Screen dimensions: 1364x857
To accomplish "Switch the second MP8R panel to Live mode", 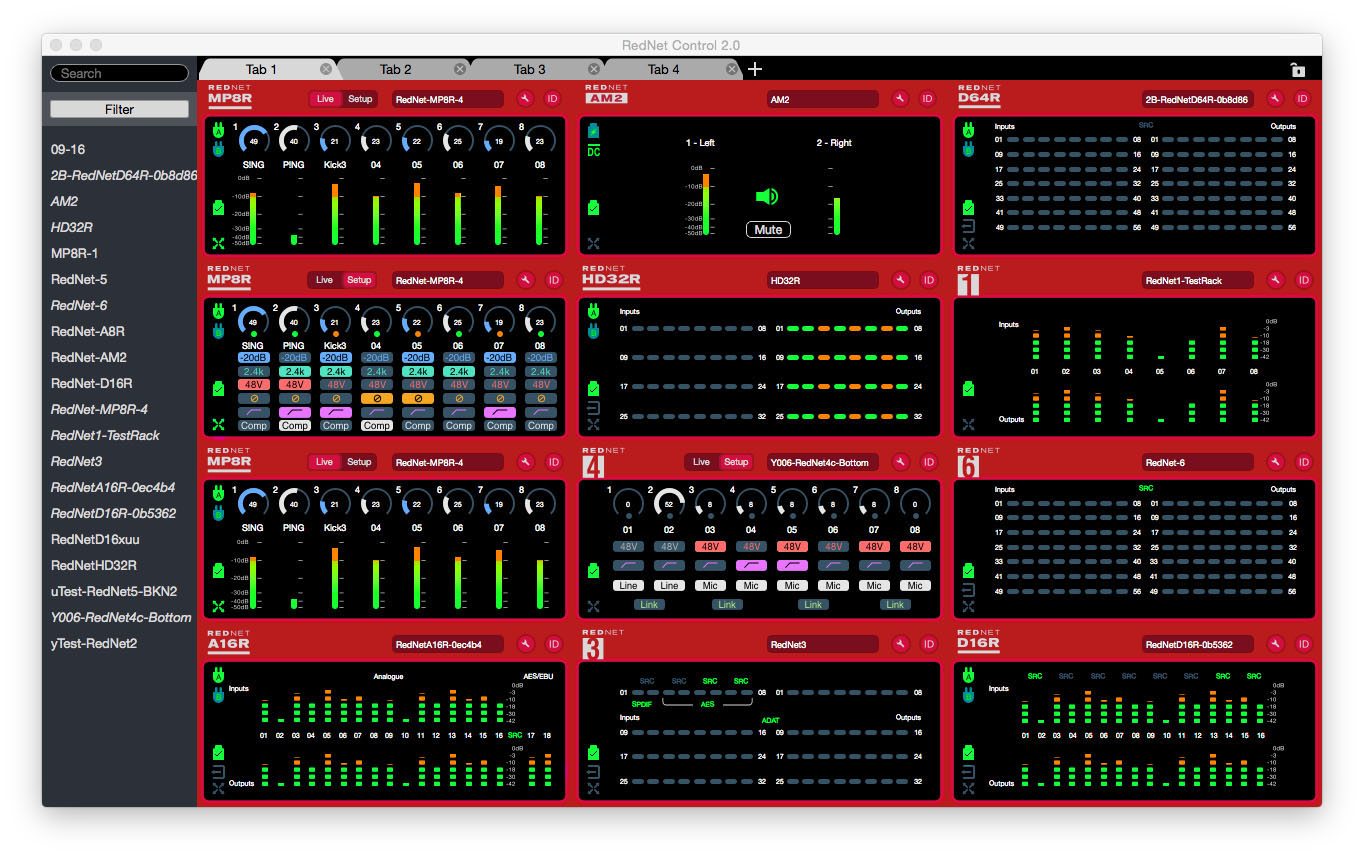I will (x=324, y=280).
